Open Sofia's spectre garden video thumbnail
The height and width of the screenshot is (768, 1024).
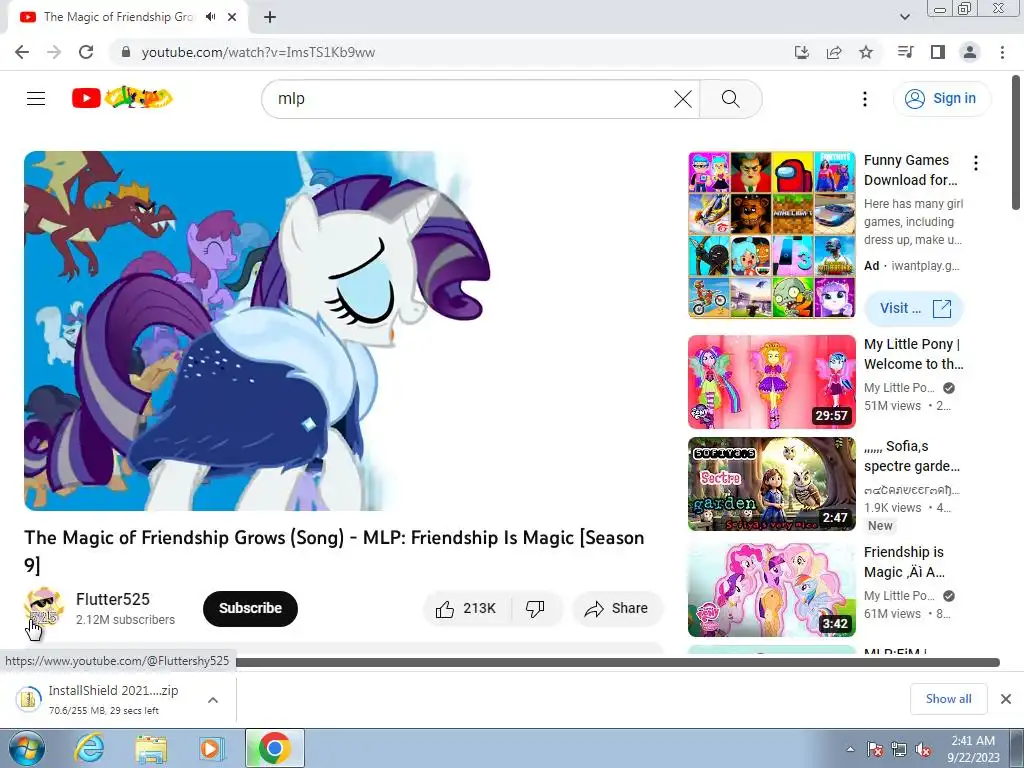(771, 484)
